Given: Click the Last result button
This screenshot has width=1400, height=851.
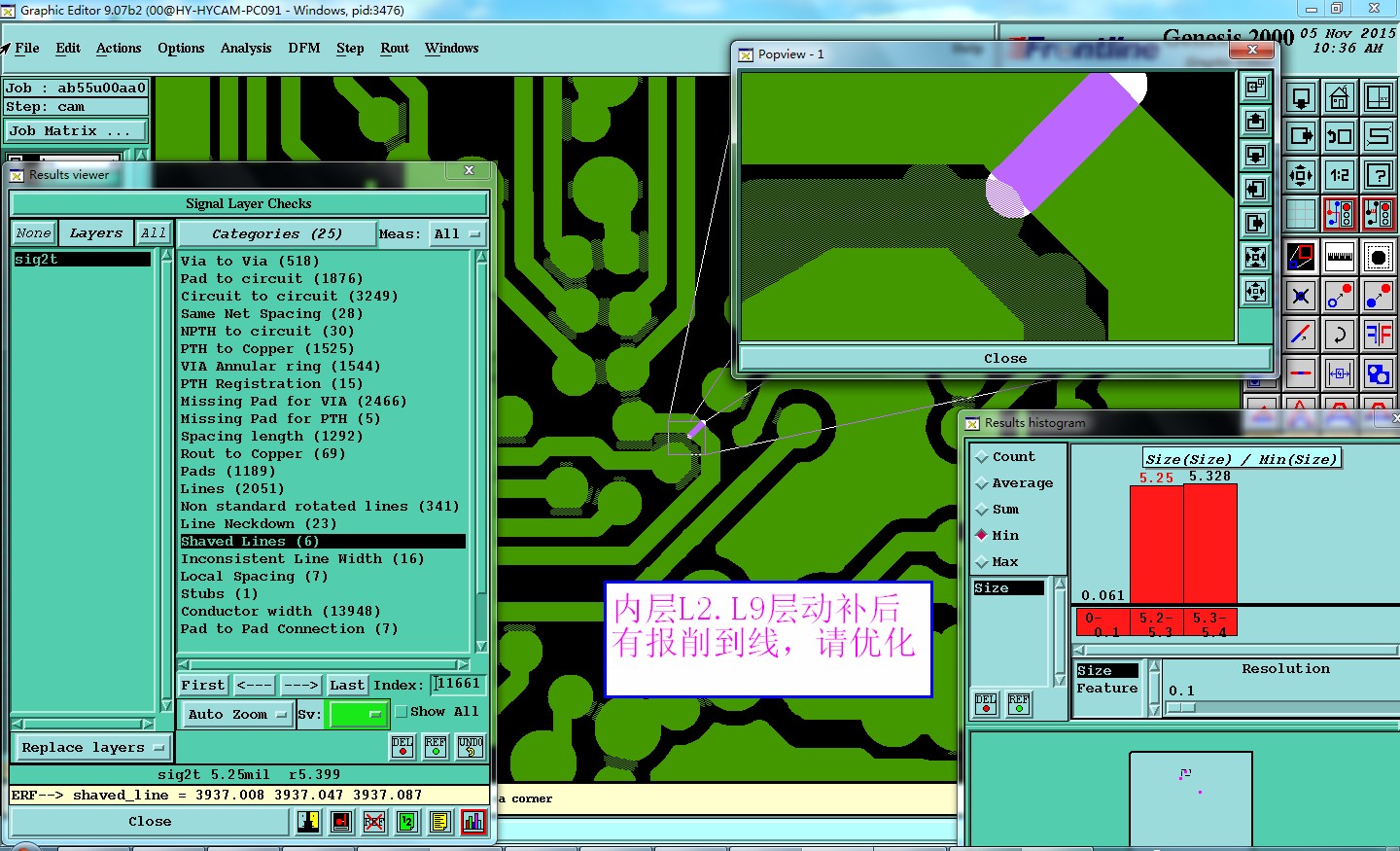Looking at the screenshot, I should point(347,686).
